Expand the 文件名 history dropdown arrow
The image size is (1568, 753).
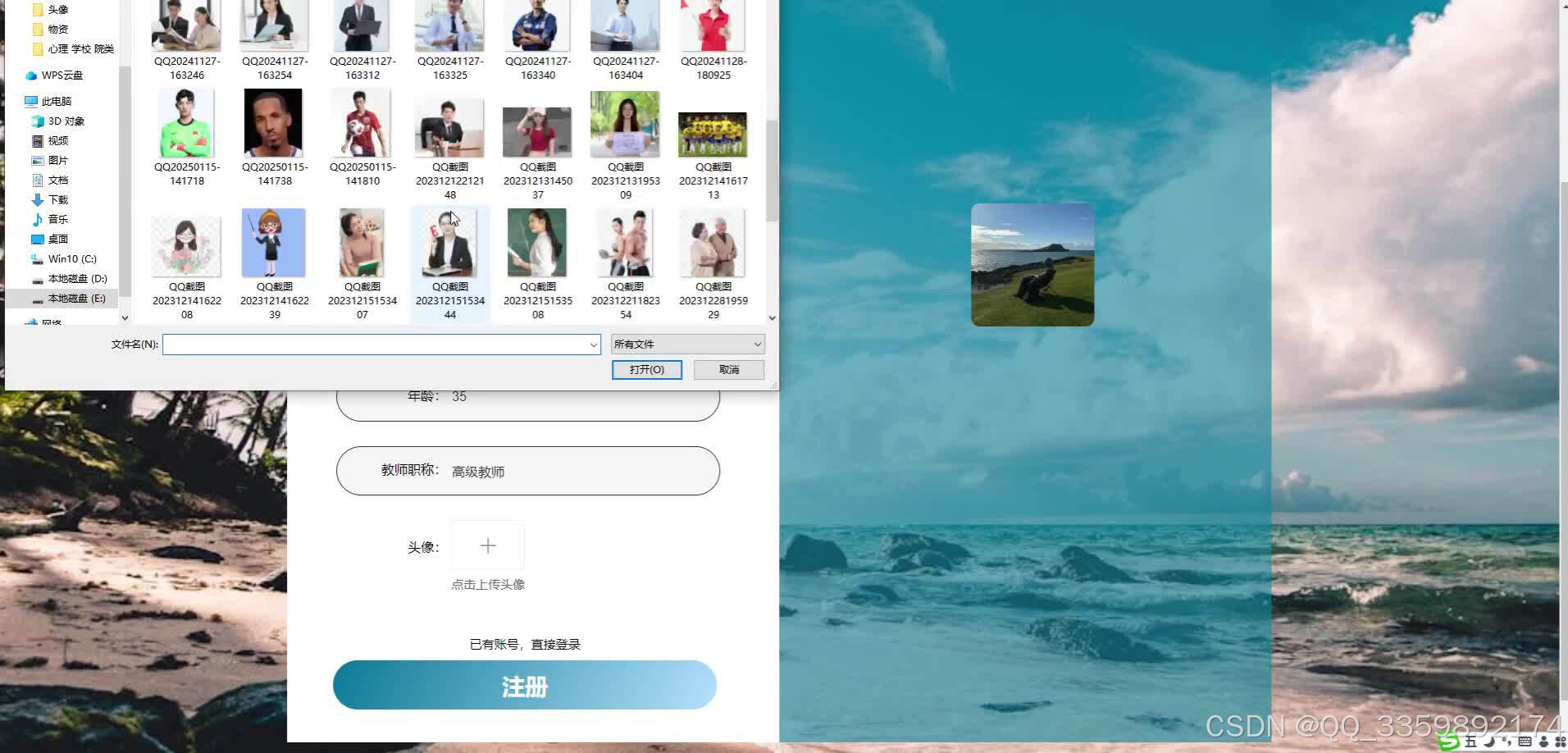click(x=594, y=345)
